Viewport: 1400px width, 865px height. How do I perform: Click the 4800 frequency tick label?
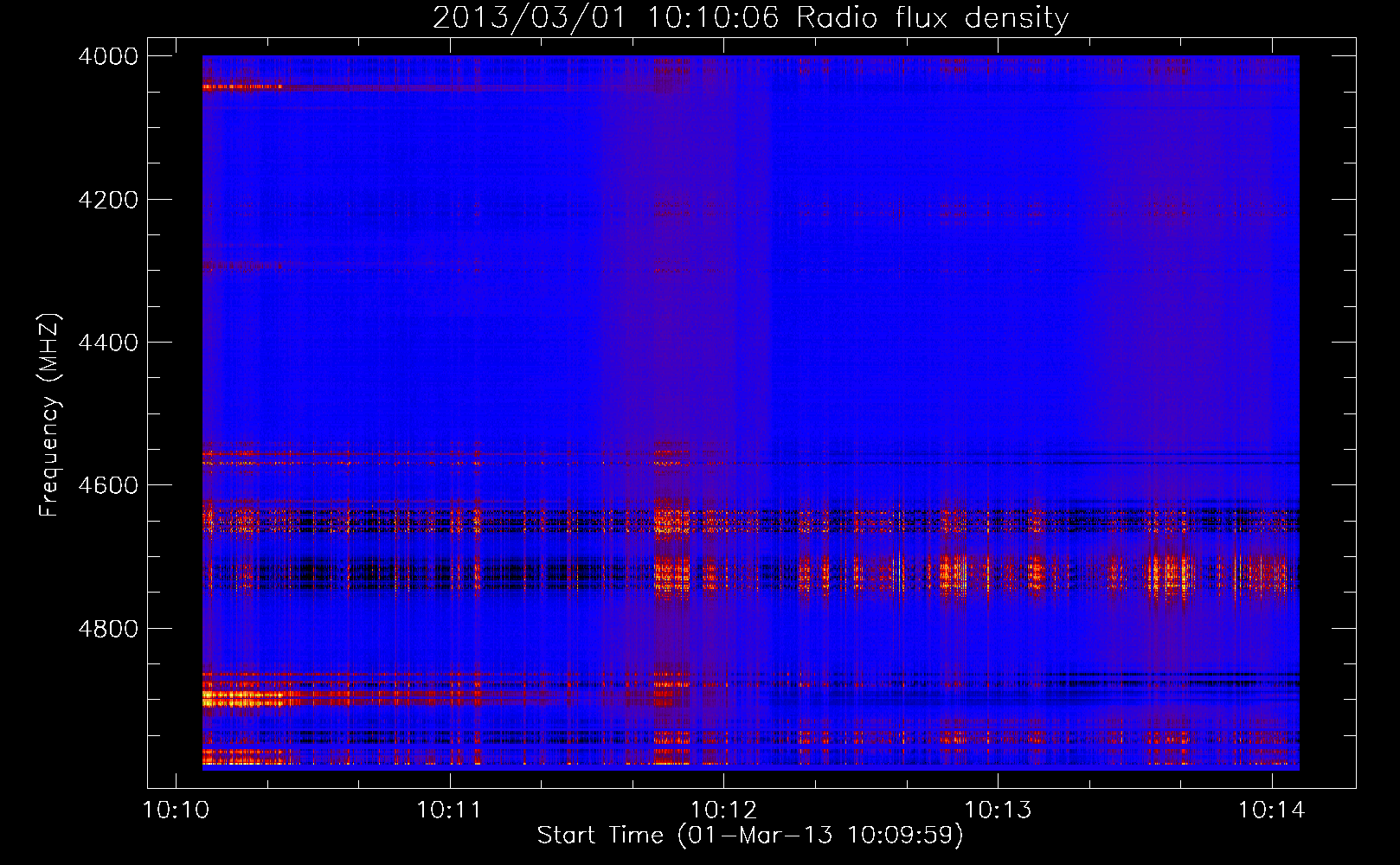pos(108,628)
